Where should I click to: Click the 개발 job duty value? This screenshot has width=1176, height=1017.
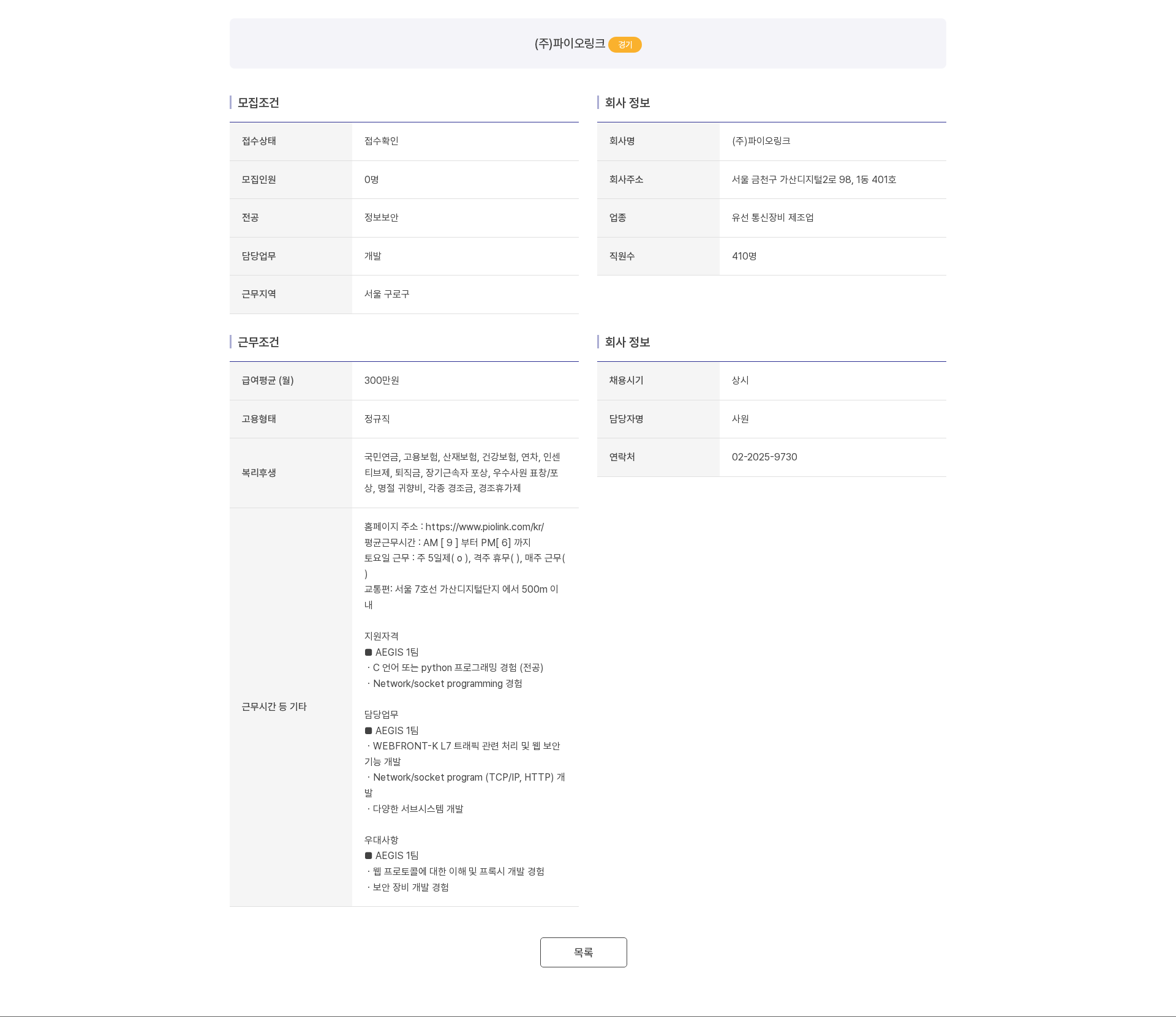tap(372, 256)
